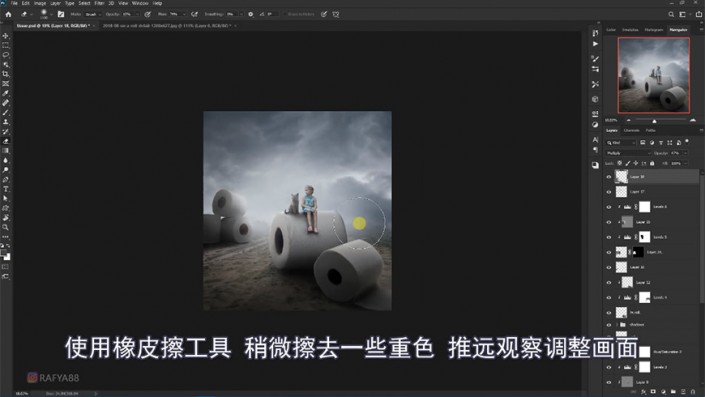The image size is (705, 397).
Task: Hide the Layer 16 layer
Action: tap(609, 267)
